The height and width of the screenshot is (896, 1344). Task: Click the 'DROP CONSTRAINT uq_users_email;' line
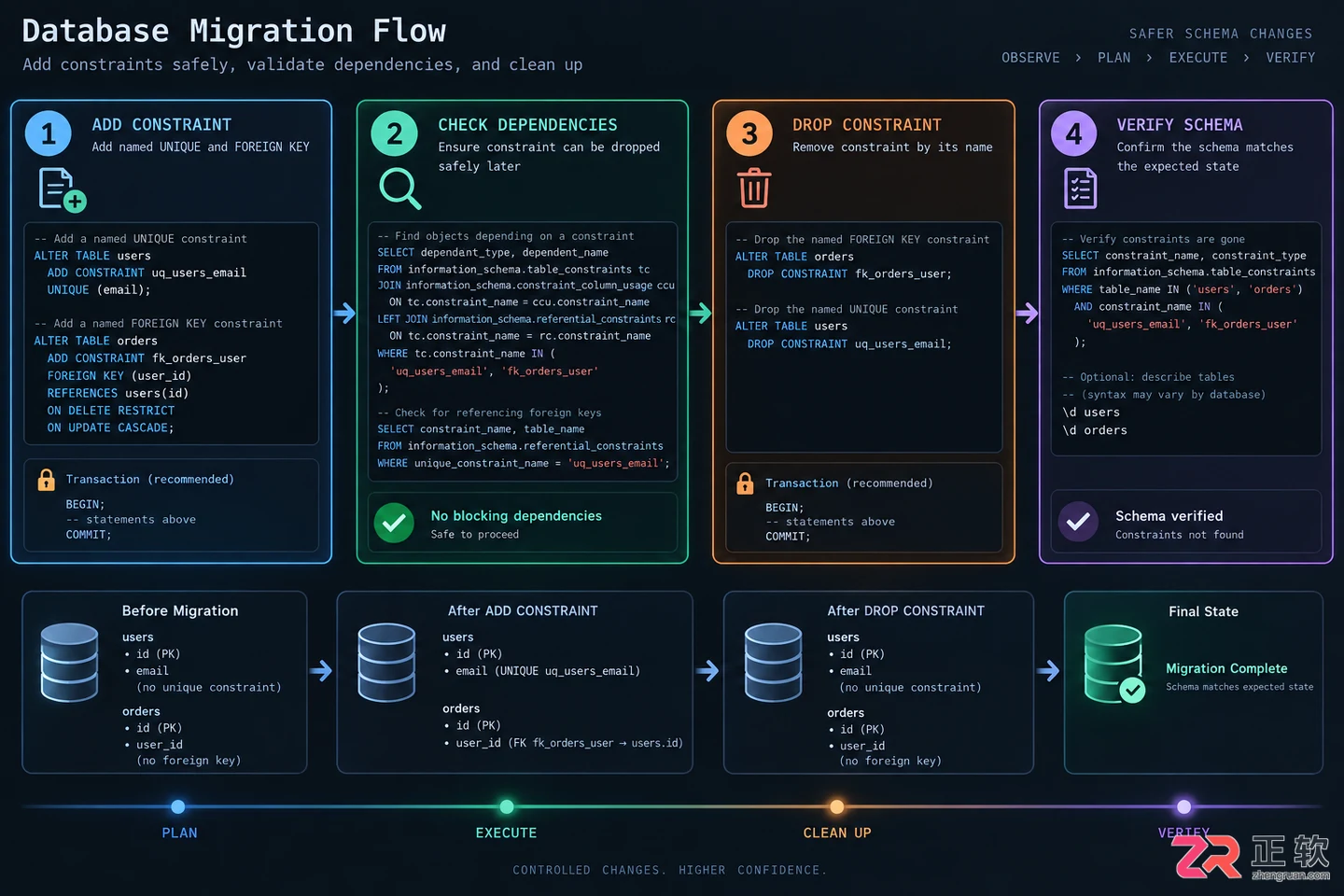(849, 344)
